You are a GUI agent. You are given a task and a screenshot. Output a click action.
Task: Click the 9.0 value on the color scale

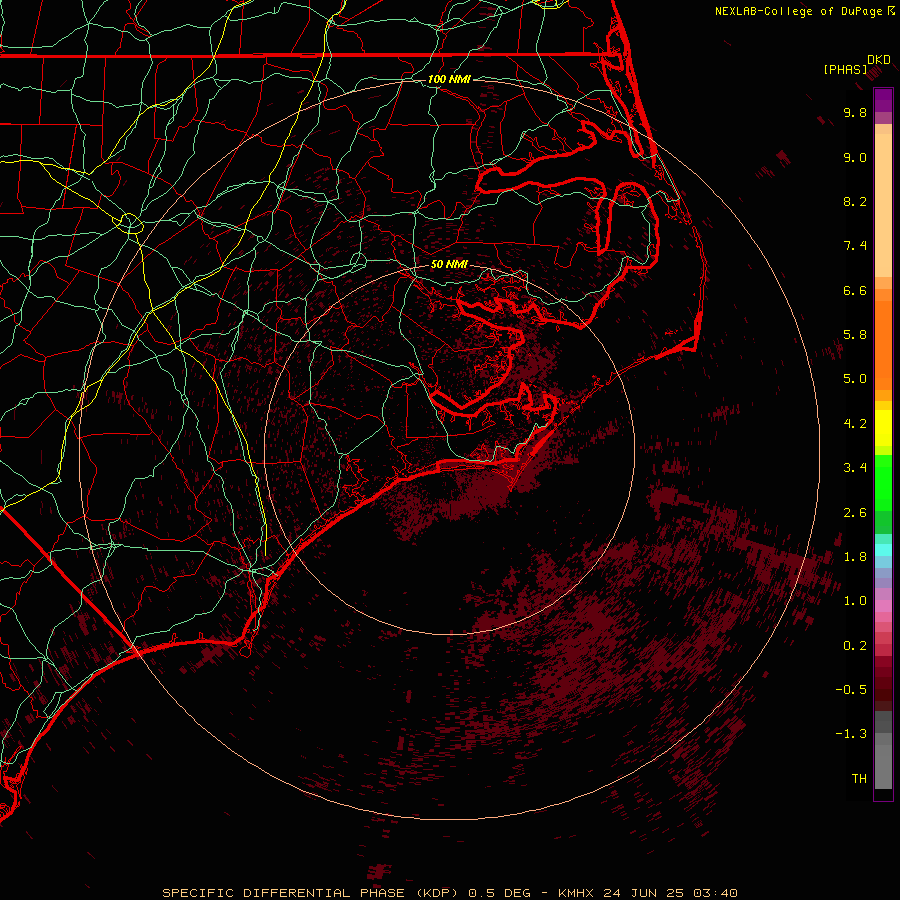855,157
